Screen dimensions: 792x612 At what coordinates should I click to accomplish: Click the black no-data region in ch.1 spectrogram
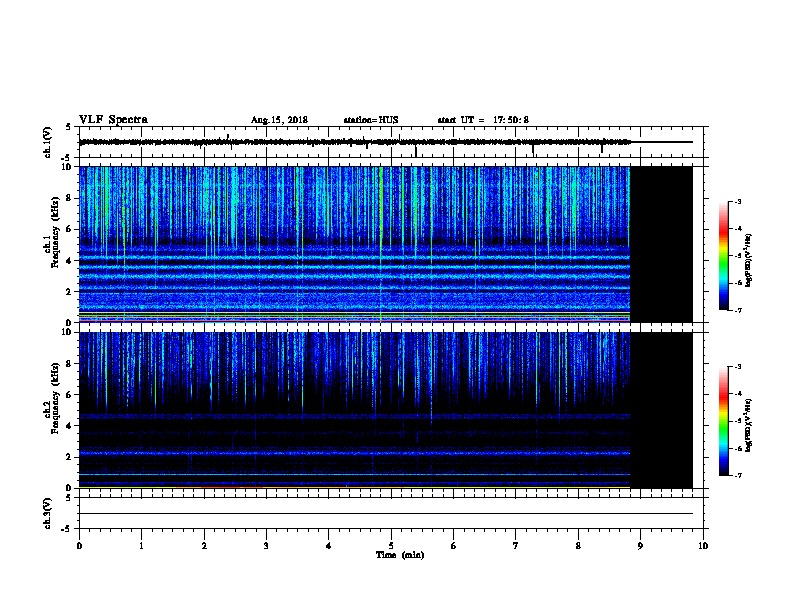[662, 244]
